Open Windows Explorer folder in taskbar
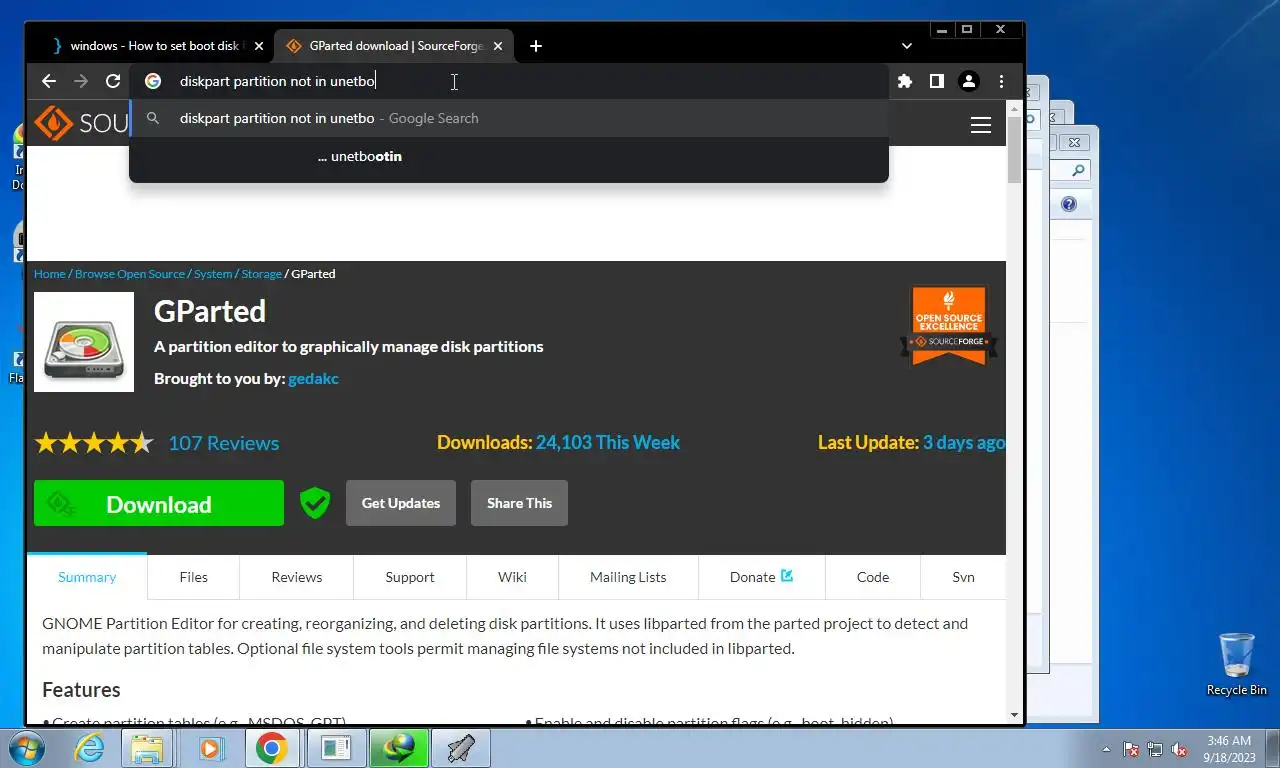This screenshot has width=1280, height=768. (148, 748)
